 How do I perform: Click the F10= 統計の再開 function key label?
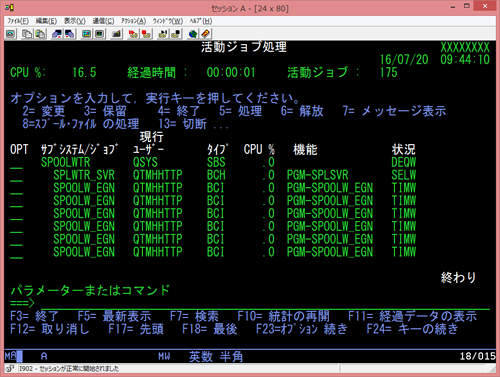pos(283,316)
